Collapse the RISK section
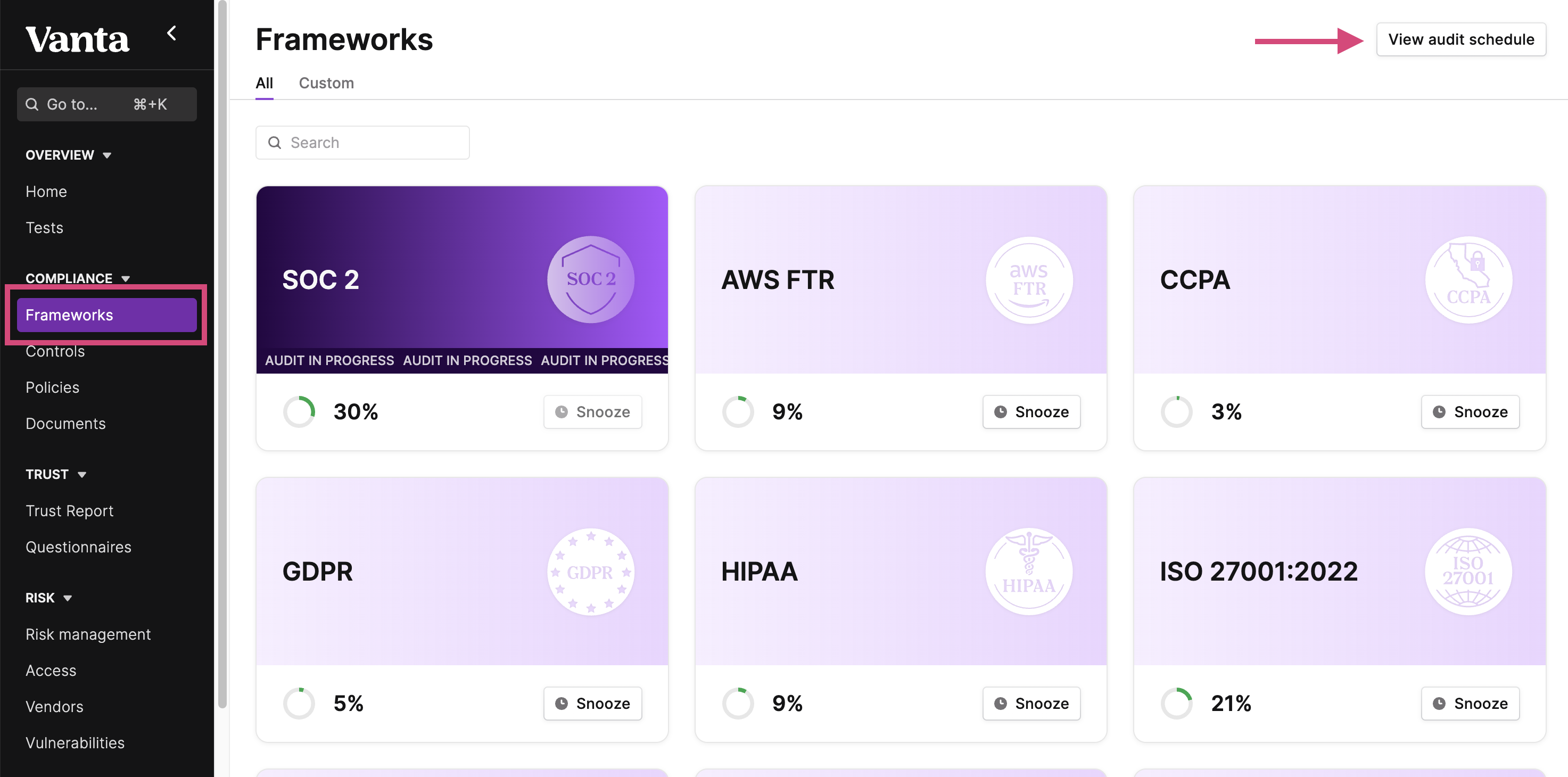Viewport: 1568px width, 777px height. 68,598
